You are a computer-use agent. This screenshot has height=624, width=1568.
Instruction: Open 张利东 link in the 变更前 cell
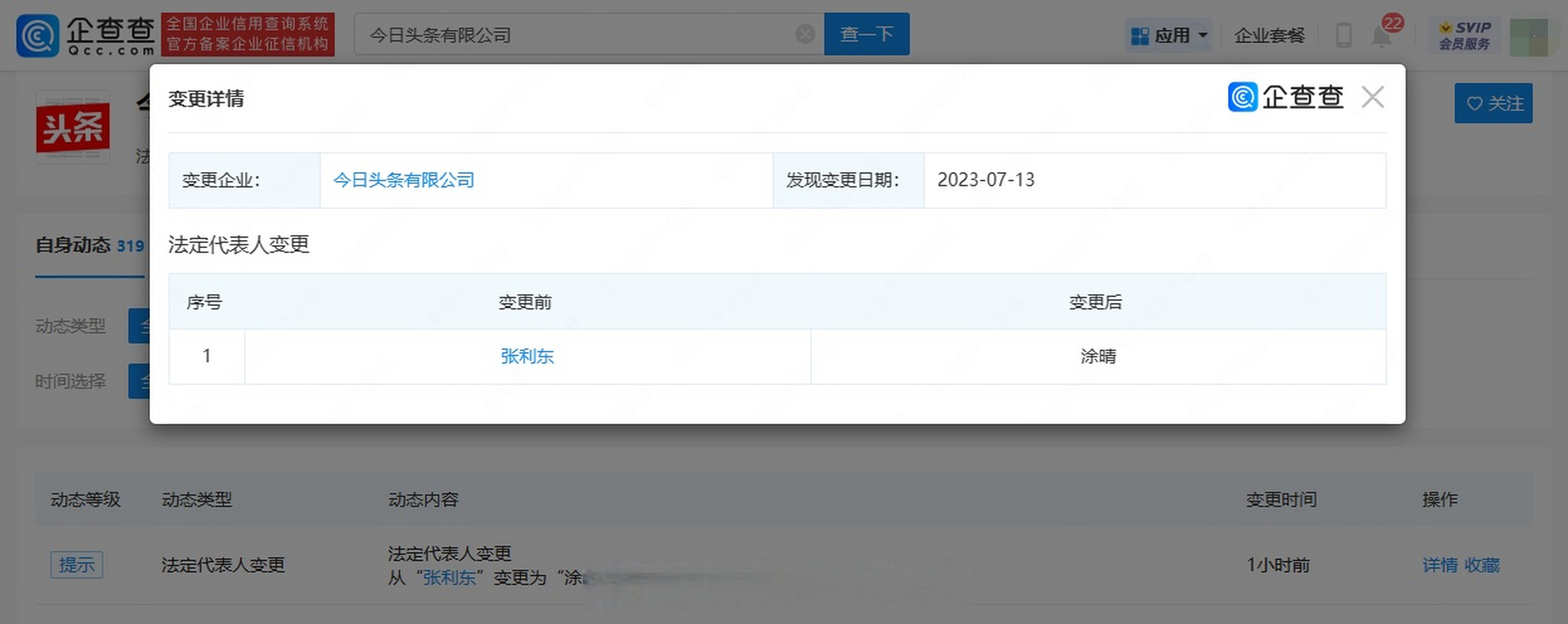click(x=527, y=356)
